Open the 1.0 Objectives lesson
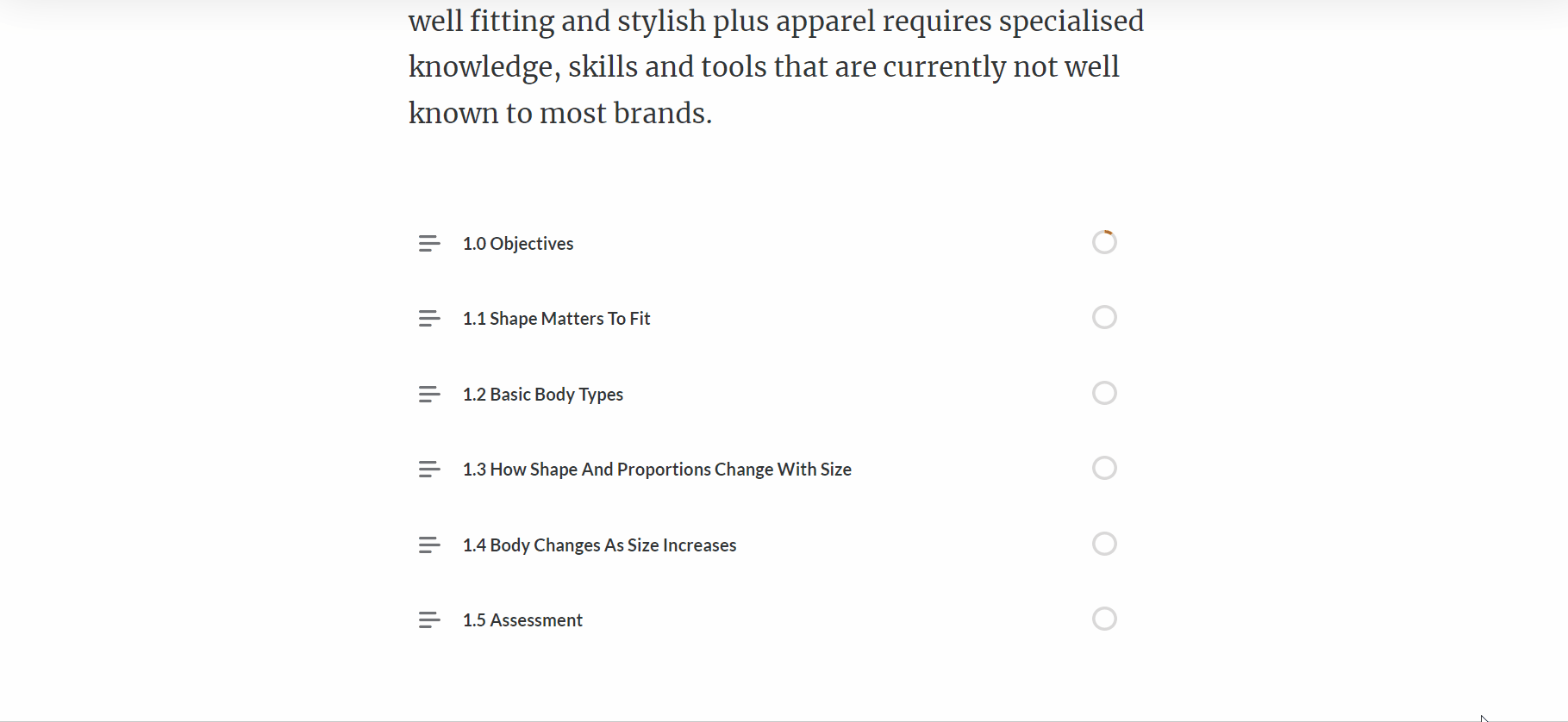The image size is (1568, 722). click(x=518, y=244)
